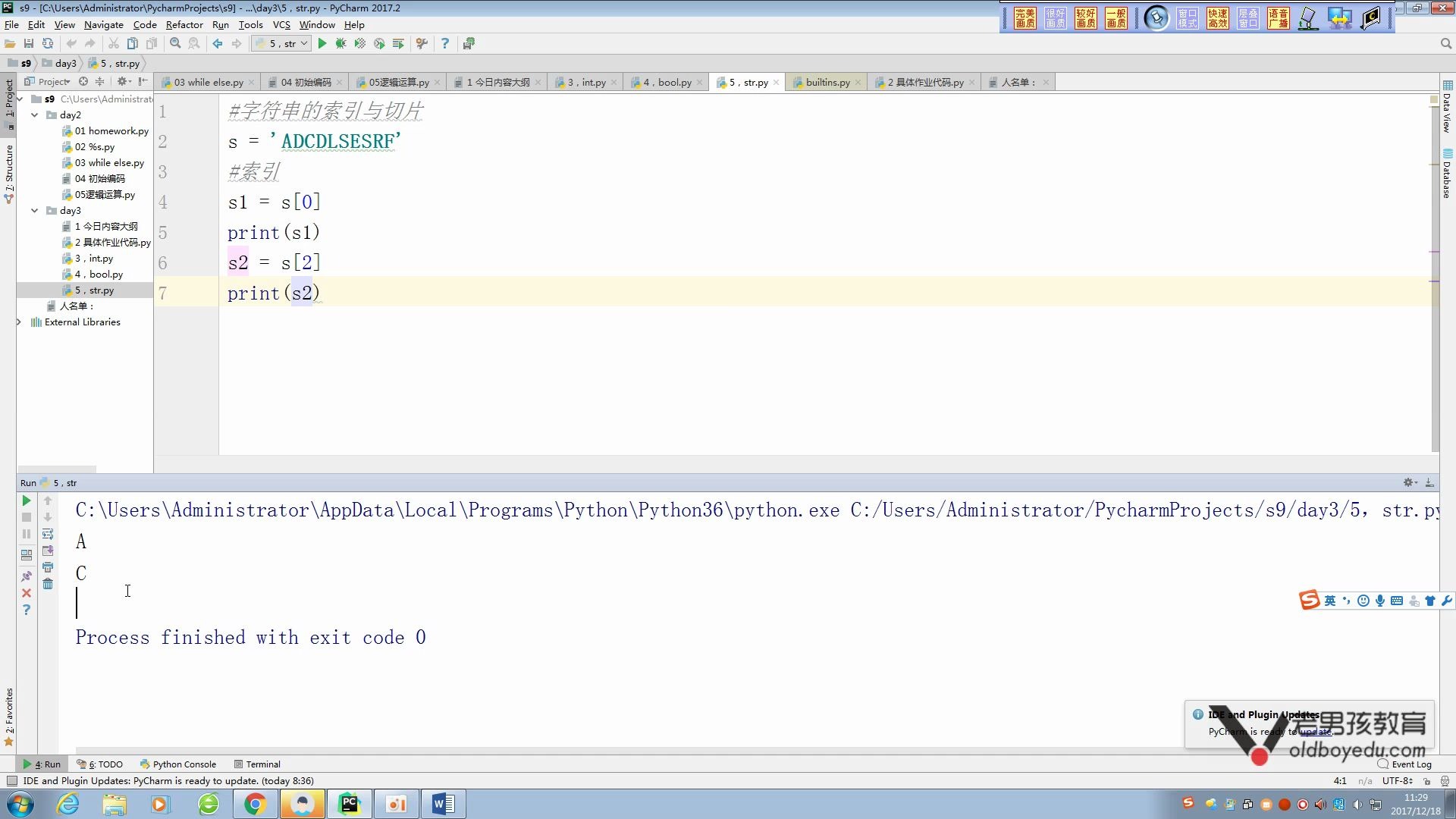Image resolution: width=1456 pixels, height=819 pixels.
Task: Switch to the builtins.py tab
Action: pos(827,82)
